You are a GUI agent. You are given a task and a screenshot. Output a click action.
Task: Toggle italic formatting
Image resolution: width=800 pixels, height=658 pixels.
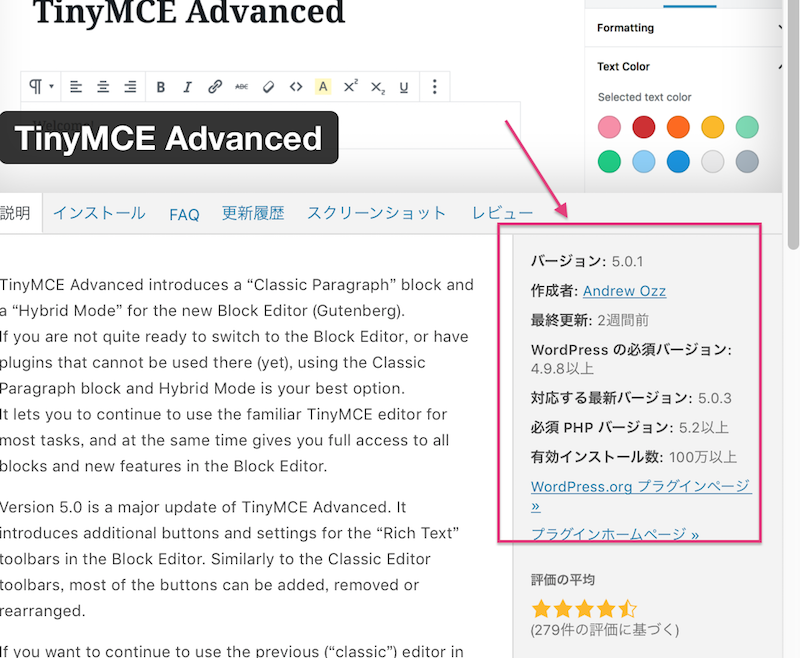click(187, 87)
